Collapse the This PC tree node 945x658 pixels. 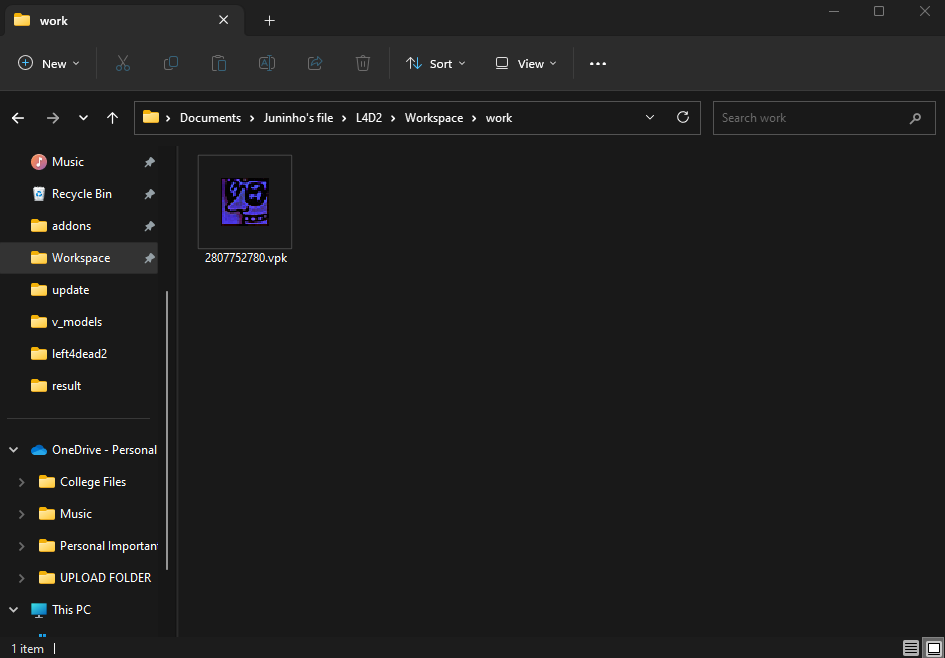[x=14, y=610]
